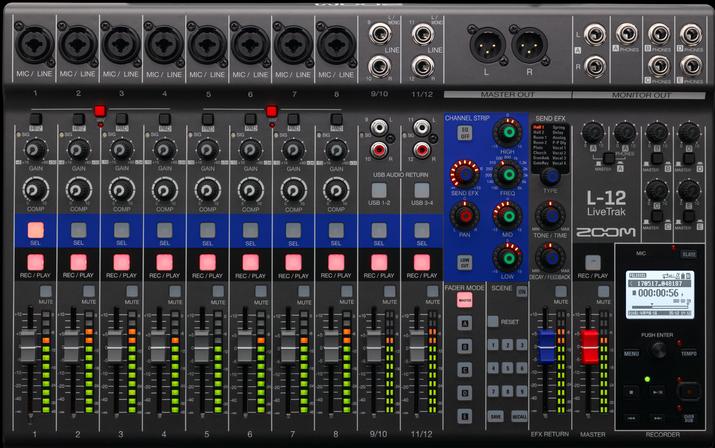715x448 pixels.
Task: Tap the TEMPO button on the recorder
Action: (x=689, y=354)
